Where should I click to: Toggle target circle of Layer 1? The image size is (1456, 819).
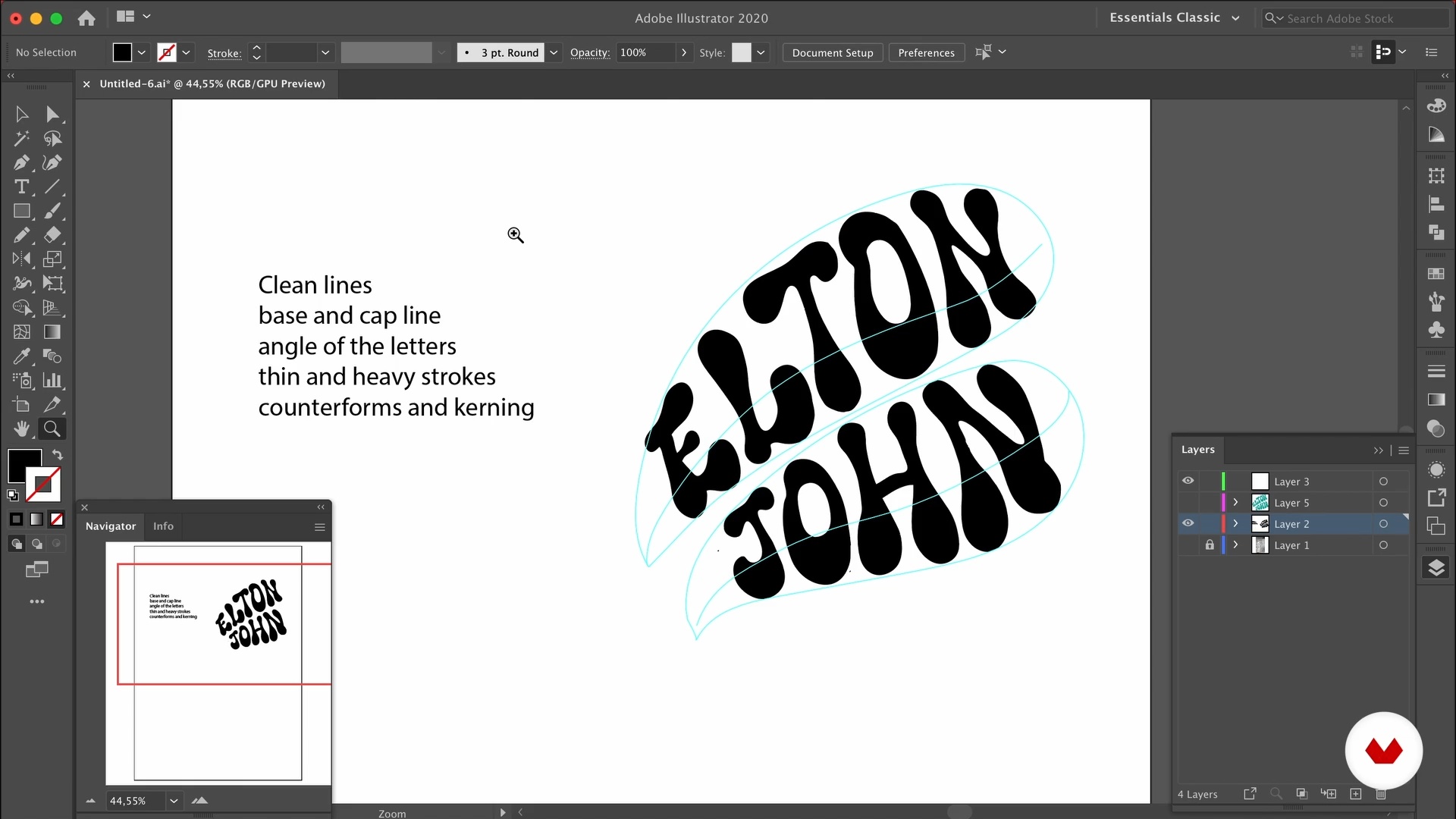1383,545
